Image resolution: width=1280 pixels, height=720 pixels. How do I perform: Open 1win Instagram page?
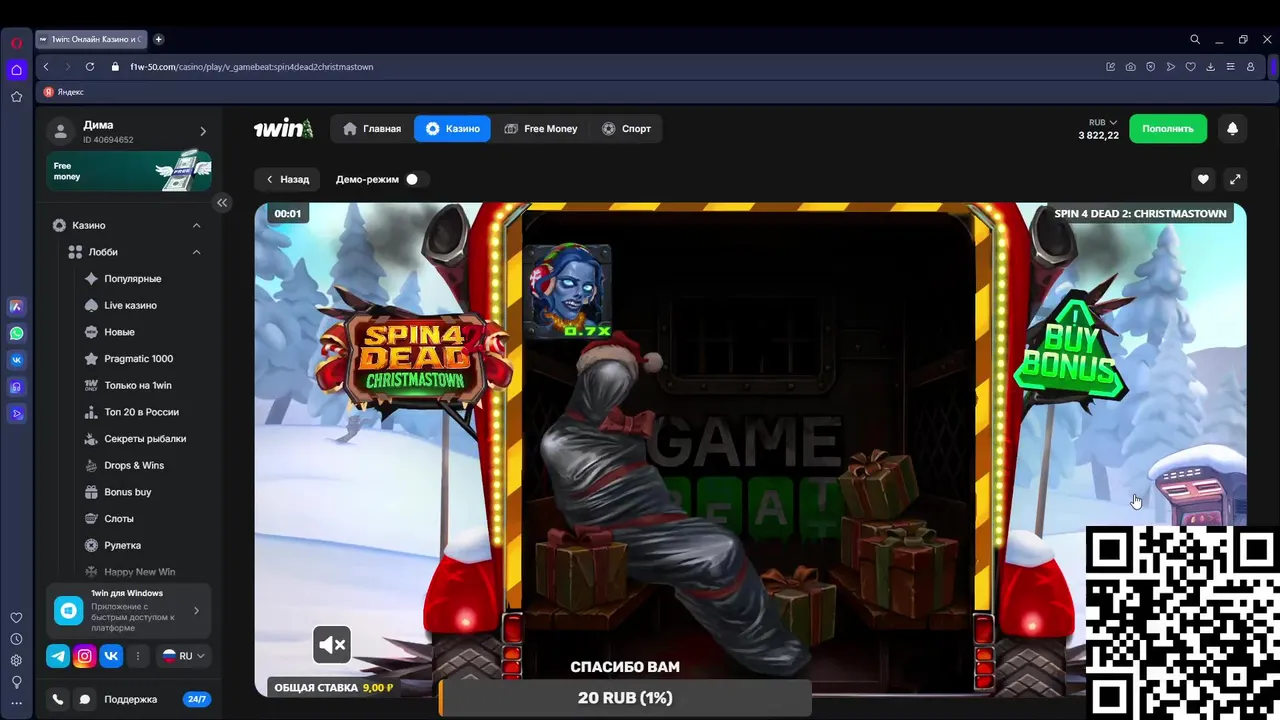[85, 656]
